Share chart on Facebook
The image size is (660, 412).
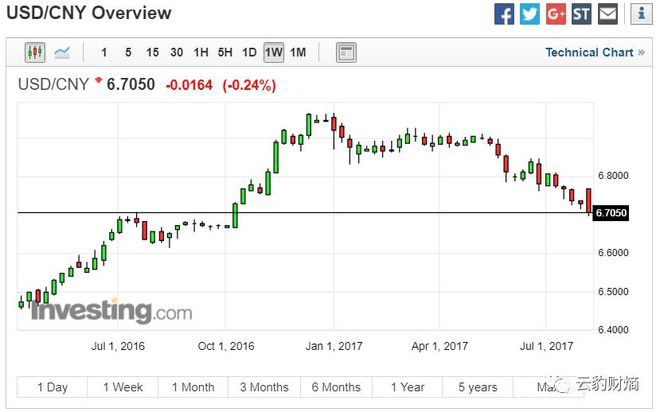(x=505, y=14)
